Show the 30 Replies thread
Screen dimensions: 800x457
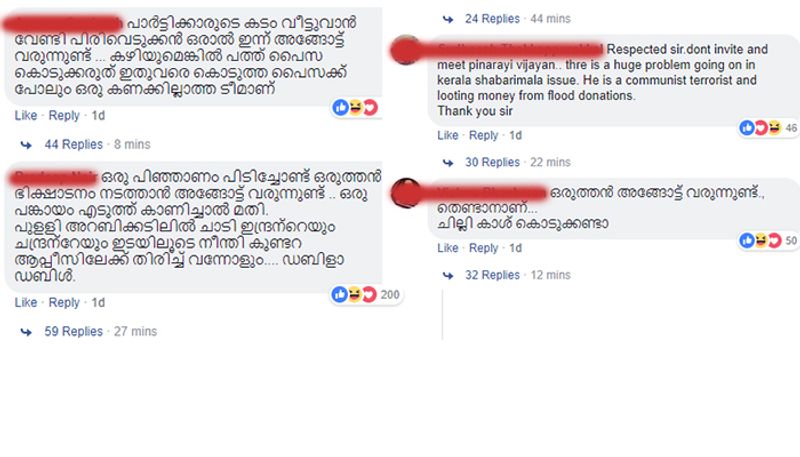point(492,162)
